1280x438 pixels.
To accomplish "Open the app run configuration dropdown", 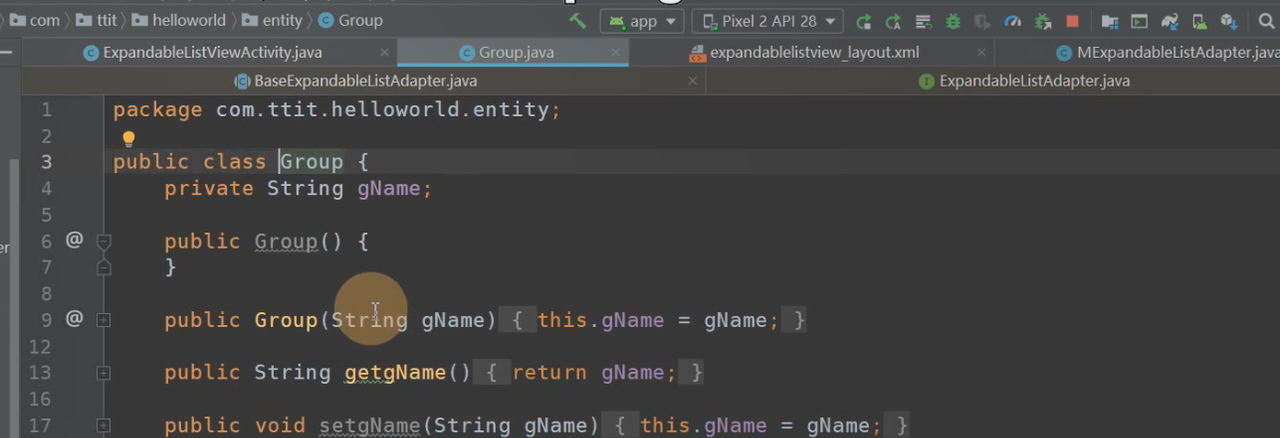I will (x=641, y=21).
